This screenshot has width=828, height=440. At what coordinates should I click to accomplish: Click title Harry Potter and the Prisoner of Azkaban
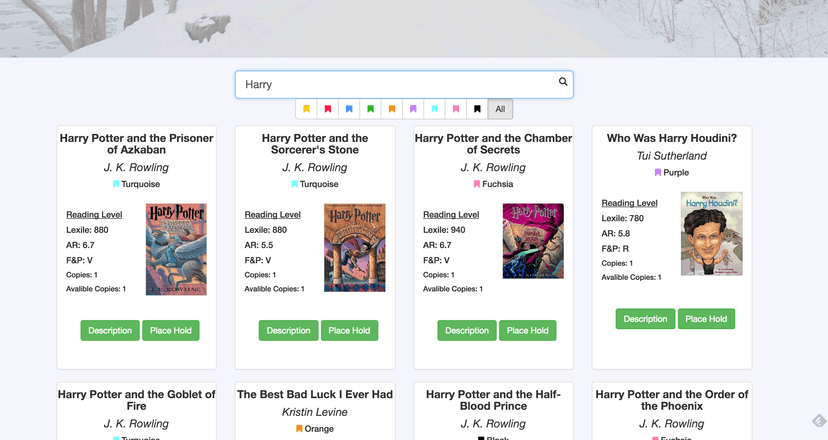click(136, 144)
